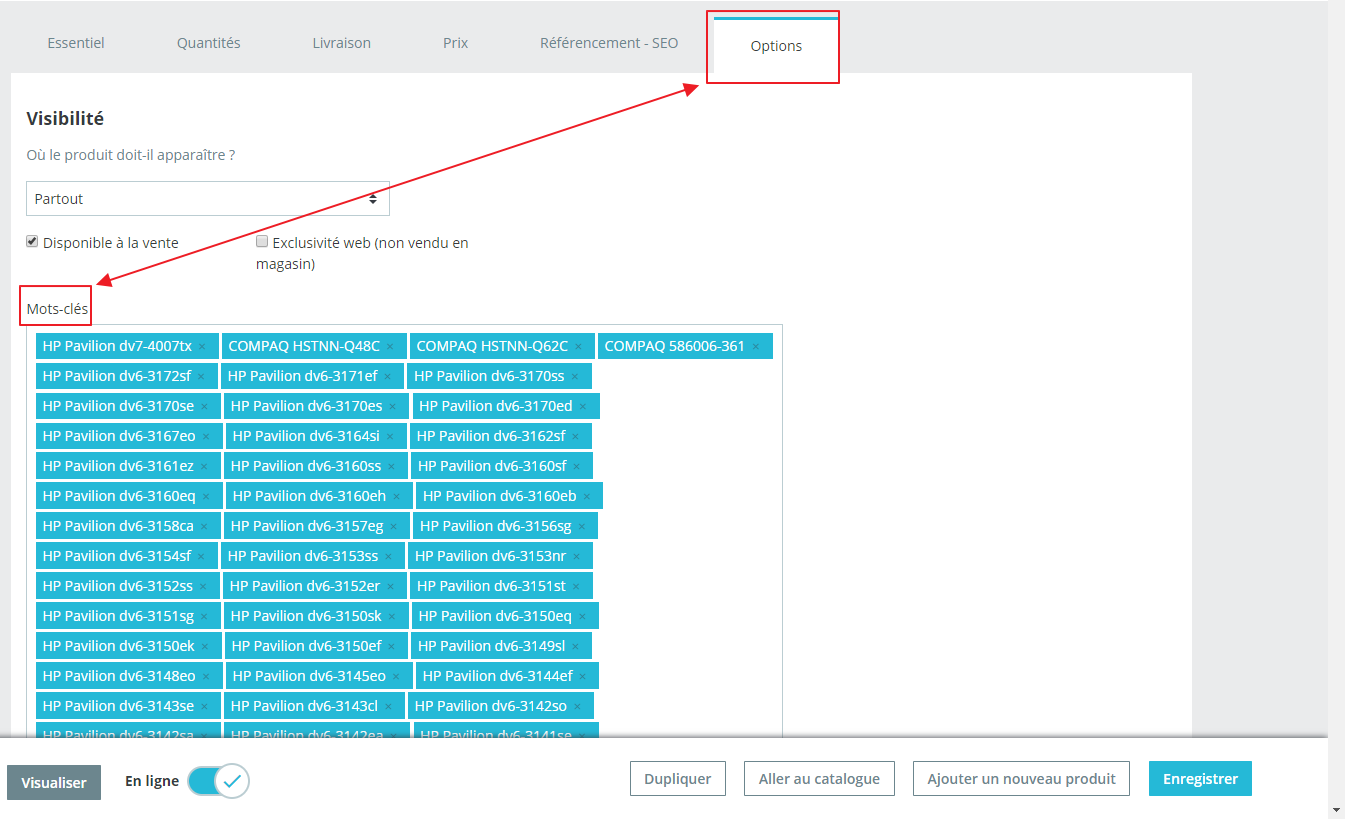Save the product with Enregistrer
The height and width of the screenshot is (819, 1345).
(x=1200, y=779)
